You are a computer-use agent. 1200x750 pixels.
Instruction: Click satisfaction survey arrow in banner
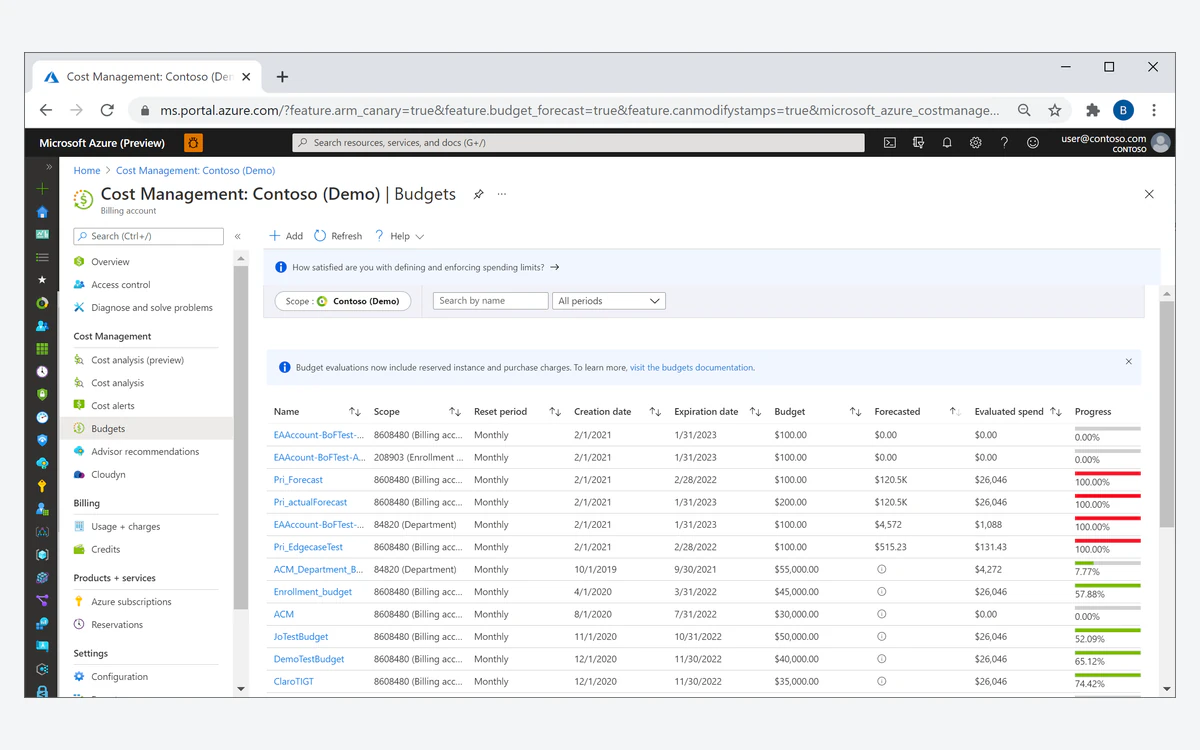(x=555, y=268)
